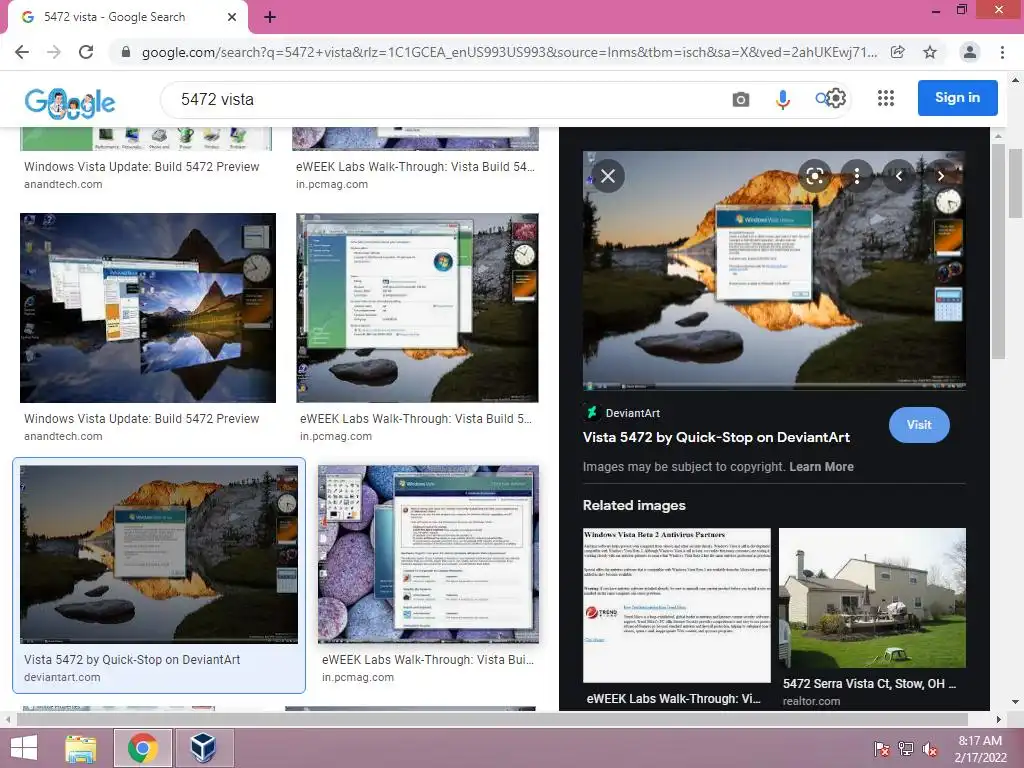Image resolution: width=1024 pixels, height=768 pixels.
Task: Click the Visit button for DeviantArt
Action: (x=919, y=425)
